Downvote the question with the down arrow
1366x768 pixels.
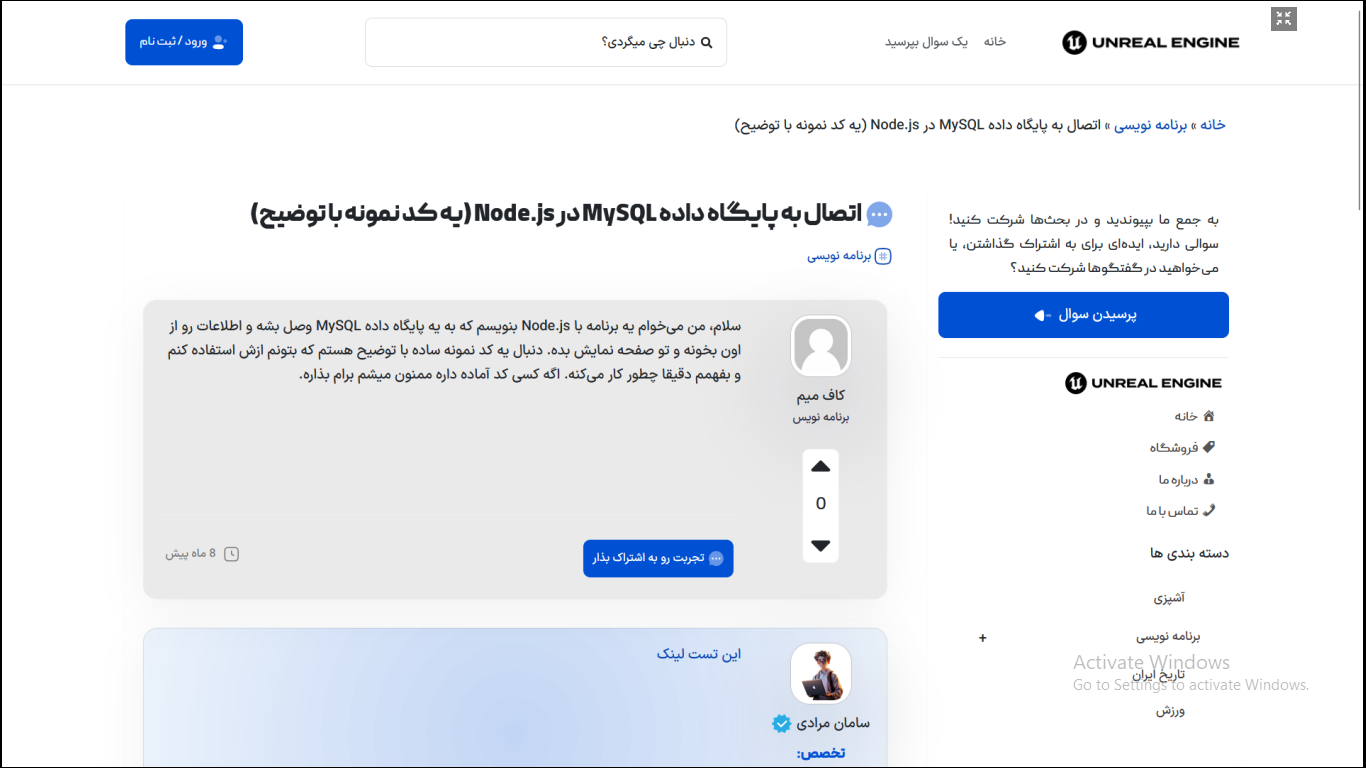821,546
